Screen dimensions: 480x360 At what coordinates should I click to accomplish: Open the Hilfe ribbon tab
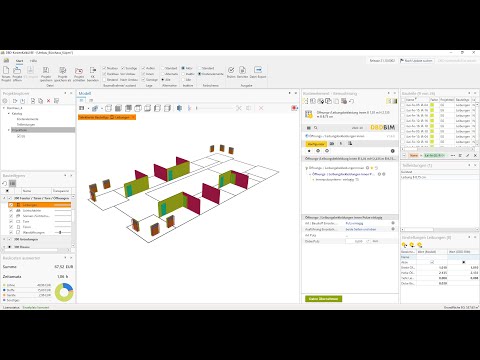point(33,61)
